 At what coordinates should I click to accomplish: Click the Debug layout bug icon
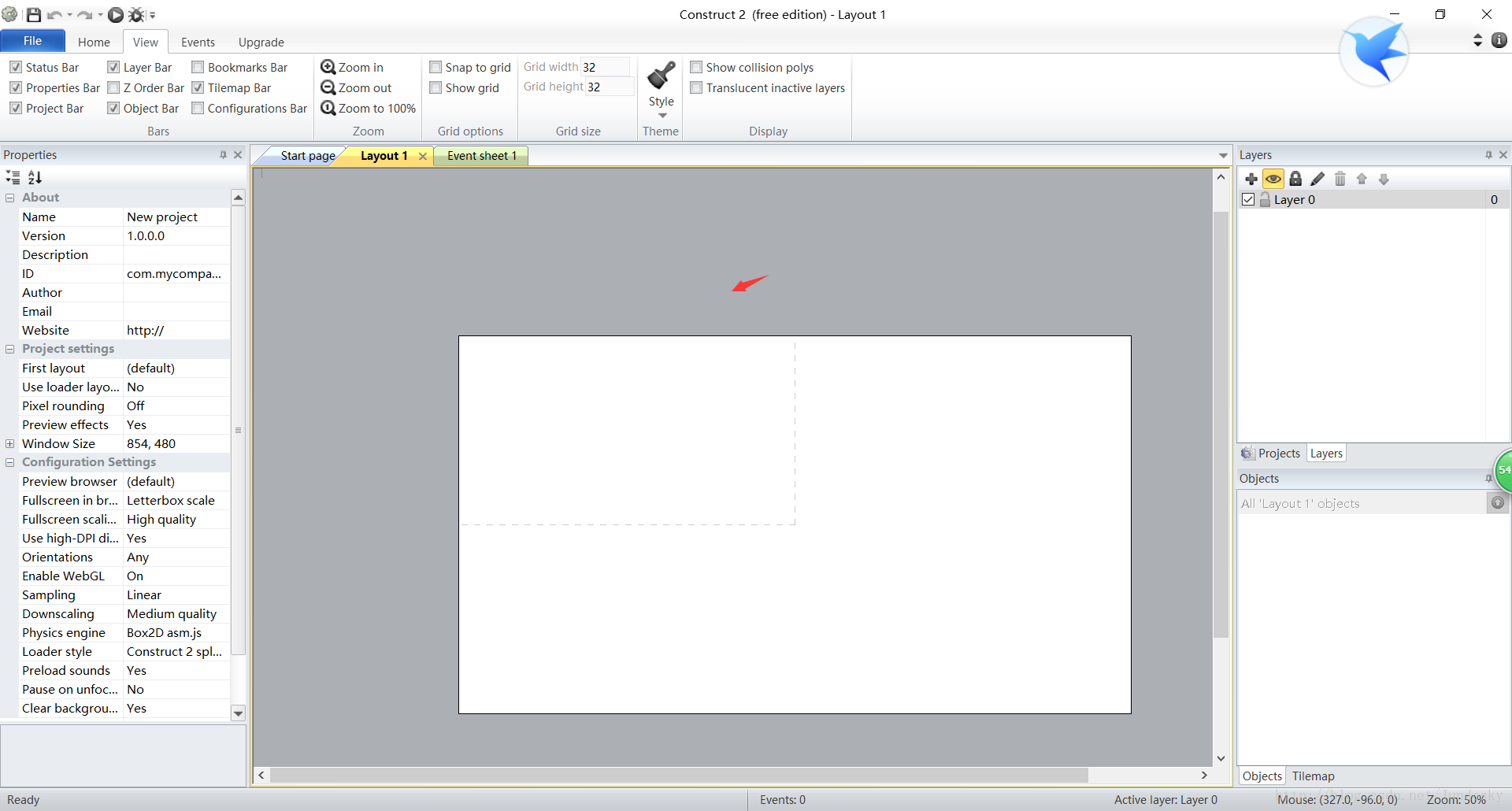pyautogui.click(x=136, y=15)
